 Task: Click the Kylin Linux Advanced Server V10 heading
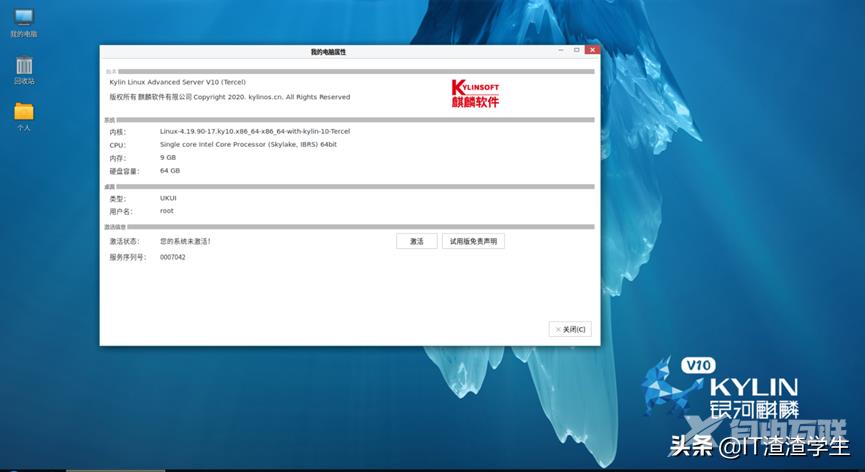[177, 82]
